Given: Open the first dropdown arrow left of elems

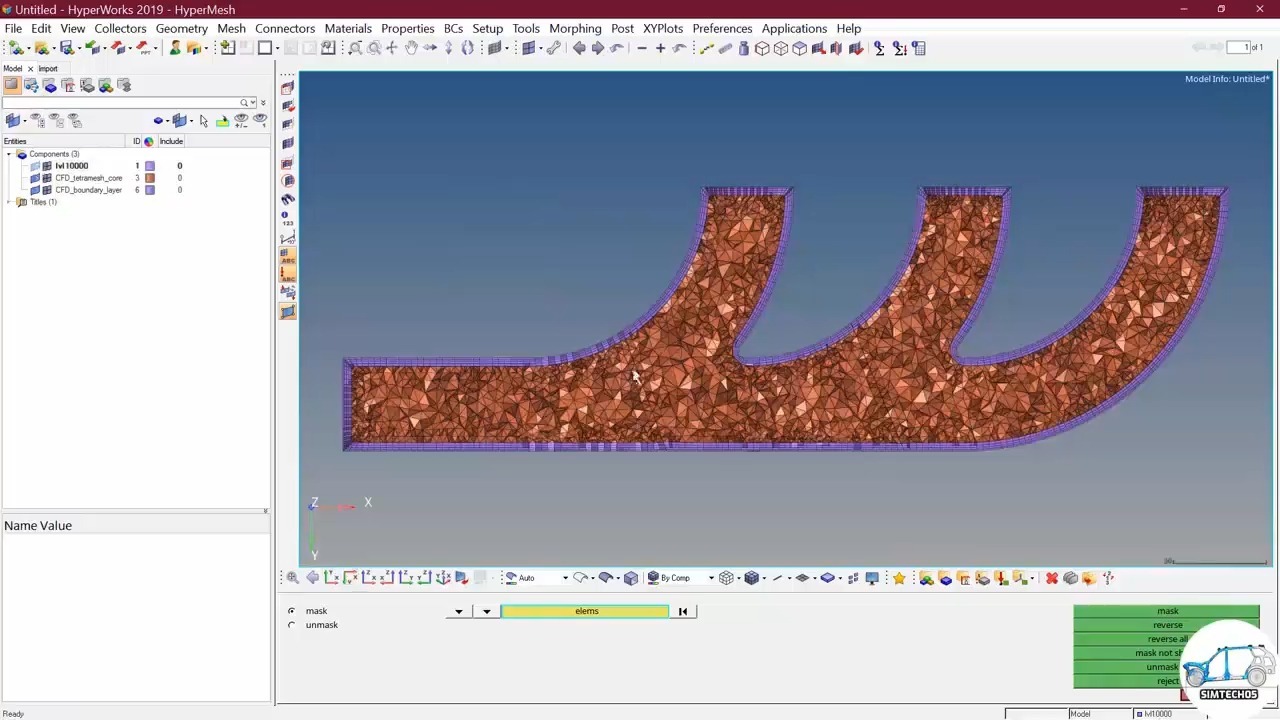Looking at the screenshot, I should (x=459, y=611).
